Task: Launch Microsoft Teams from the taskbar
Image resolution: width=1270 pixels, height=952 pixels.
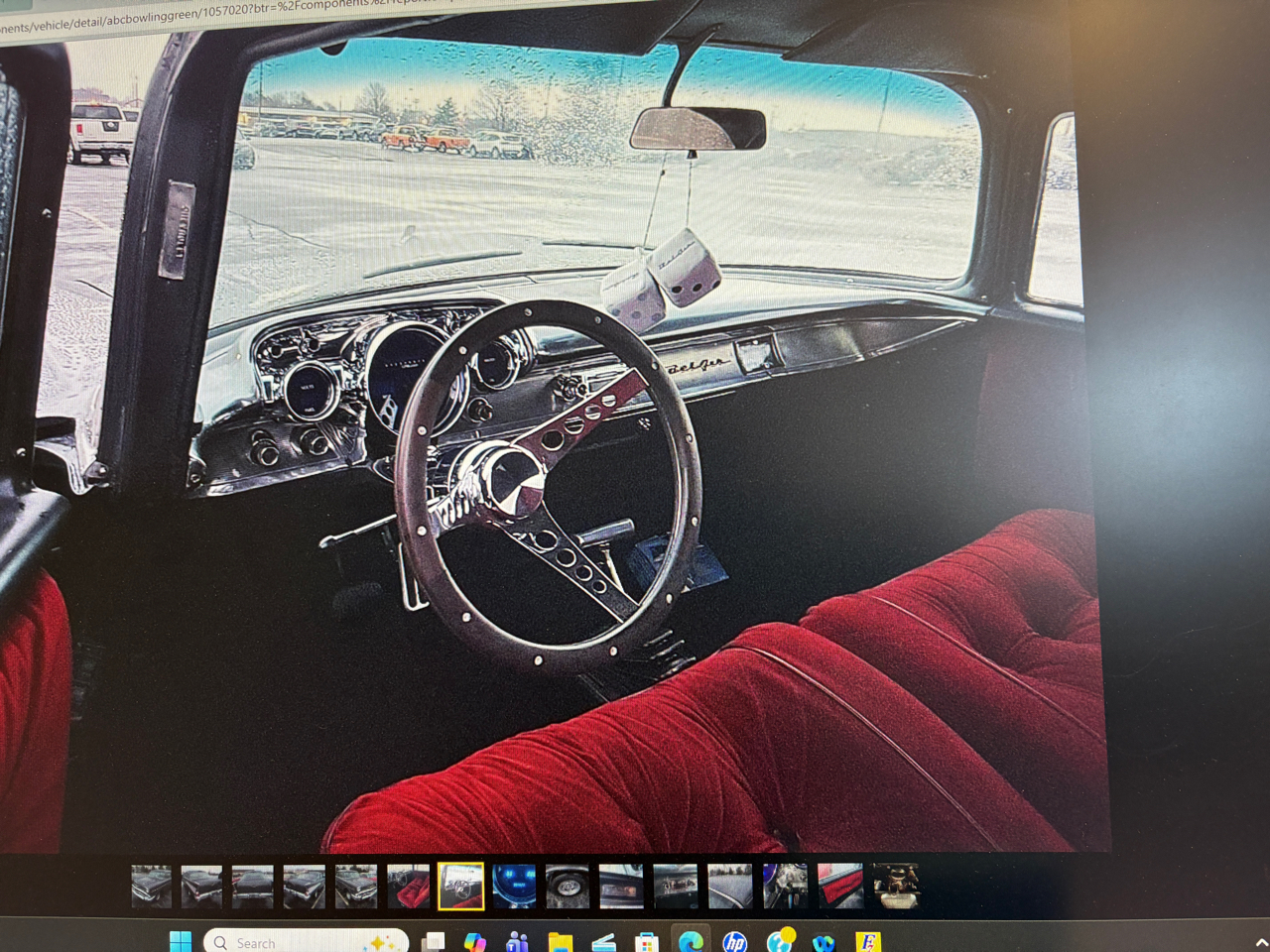Action: coord(517,941)
